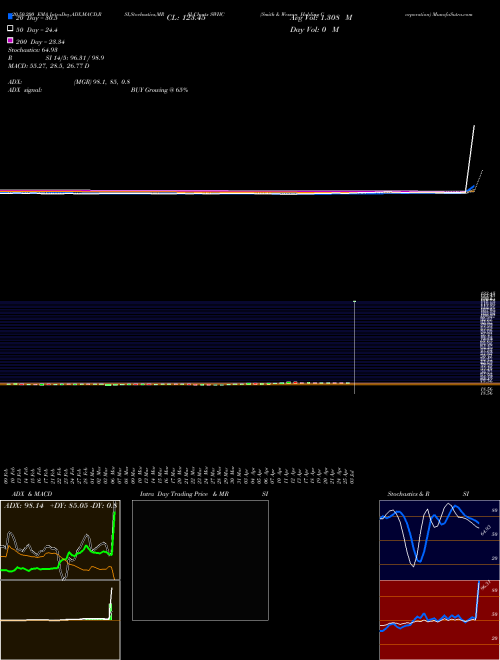500x660 pixels.
Task: Open the red RSI chart thumbnail
Action: [439, 620]
